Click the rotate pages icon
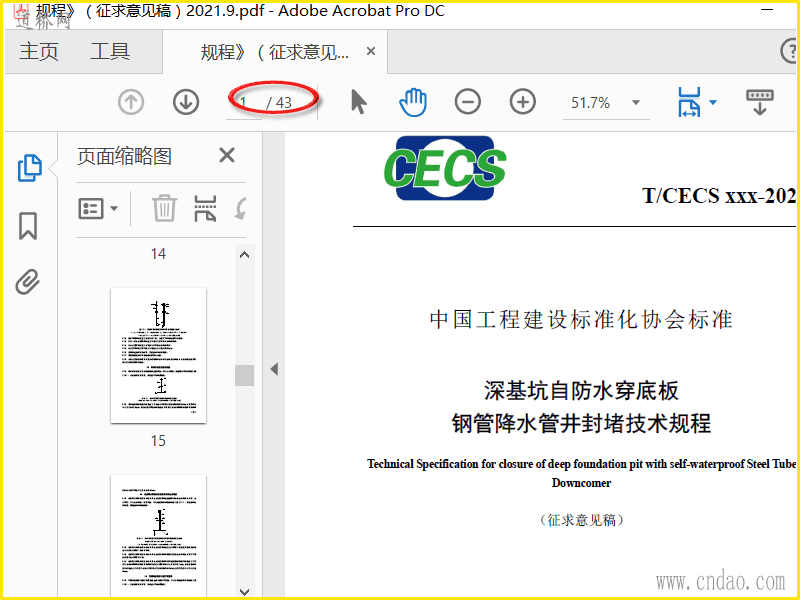The width and height of the screenshot is (800, 600). (x=241, y=208)
